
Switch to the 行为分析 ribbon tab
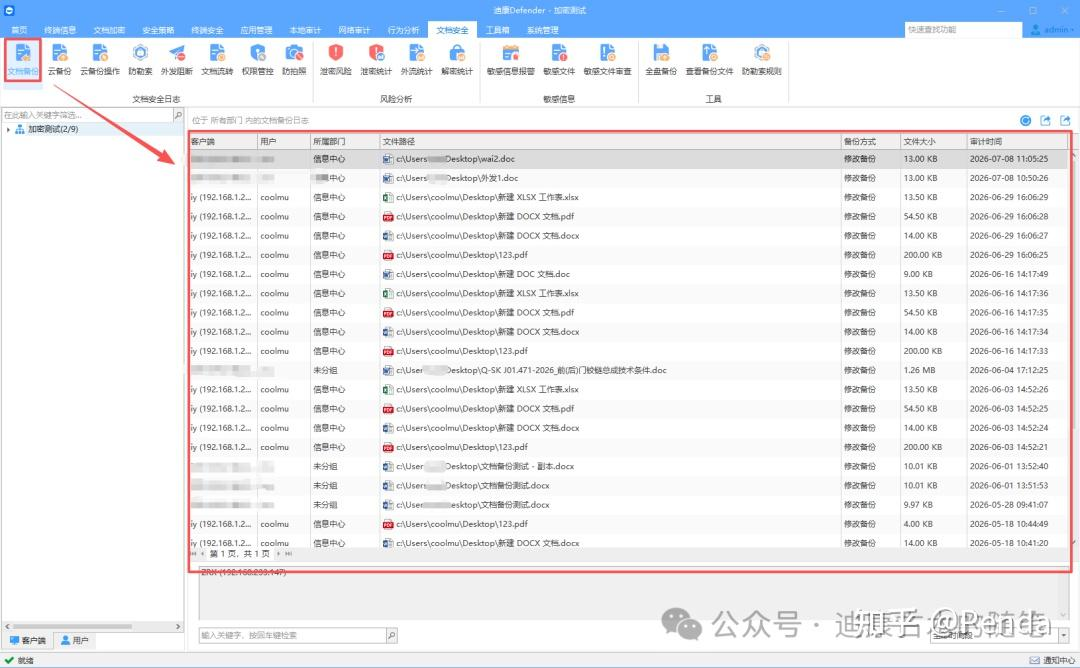[403, 30]
